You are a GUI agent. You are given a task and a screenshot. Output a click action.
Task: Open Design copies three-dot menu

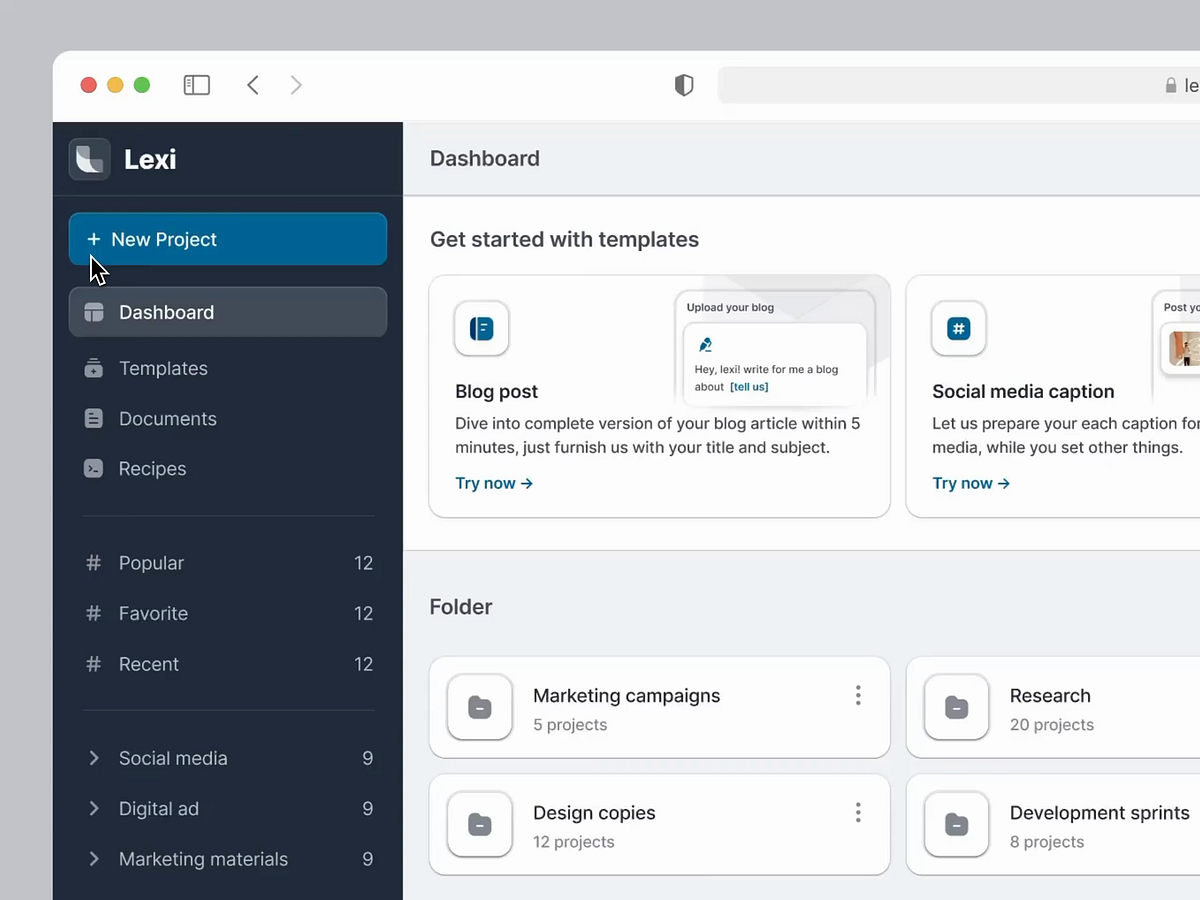pos(858,813)
